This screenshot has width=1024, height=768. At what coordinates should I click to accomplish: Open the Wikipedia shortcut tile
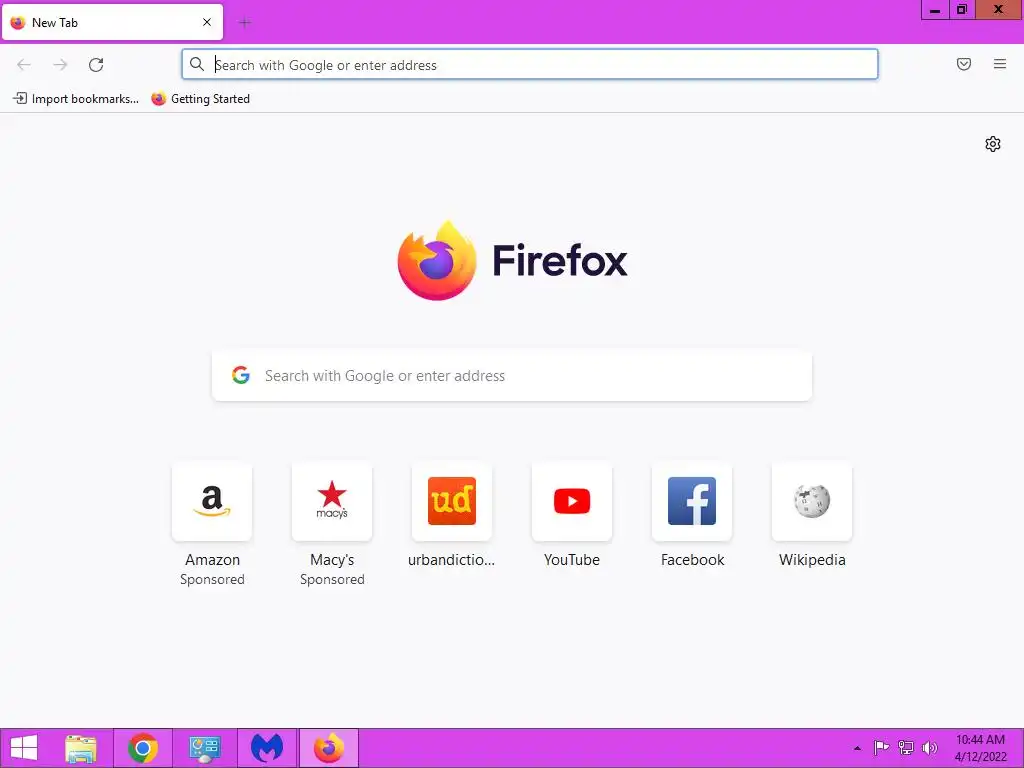click(x=812, y=502)
